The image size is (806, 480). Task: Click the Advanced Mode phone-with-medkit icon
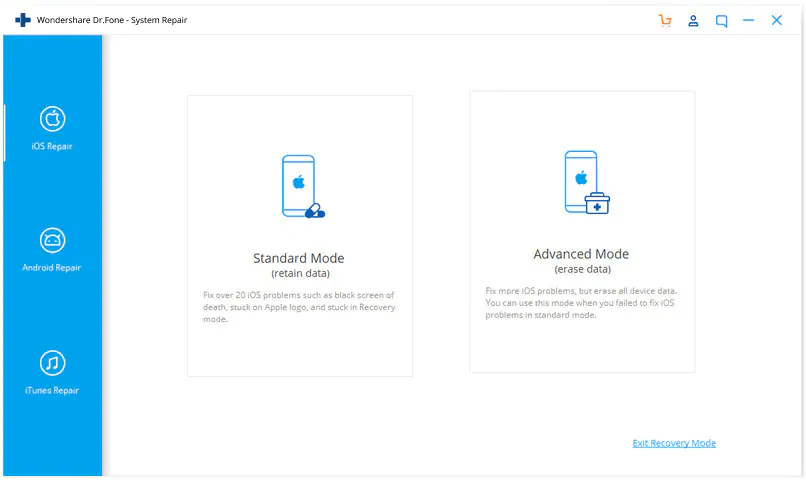pyautogui.click(x=584, y=182)
